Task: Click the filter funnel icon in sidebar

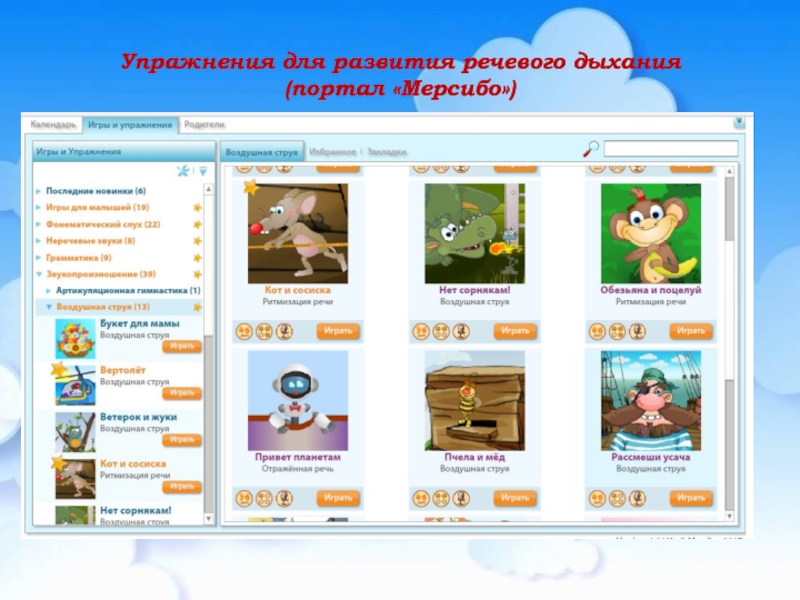Action: pyautogui.click(x=203, y=171)
